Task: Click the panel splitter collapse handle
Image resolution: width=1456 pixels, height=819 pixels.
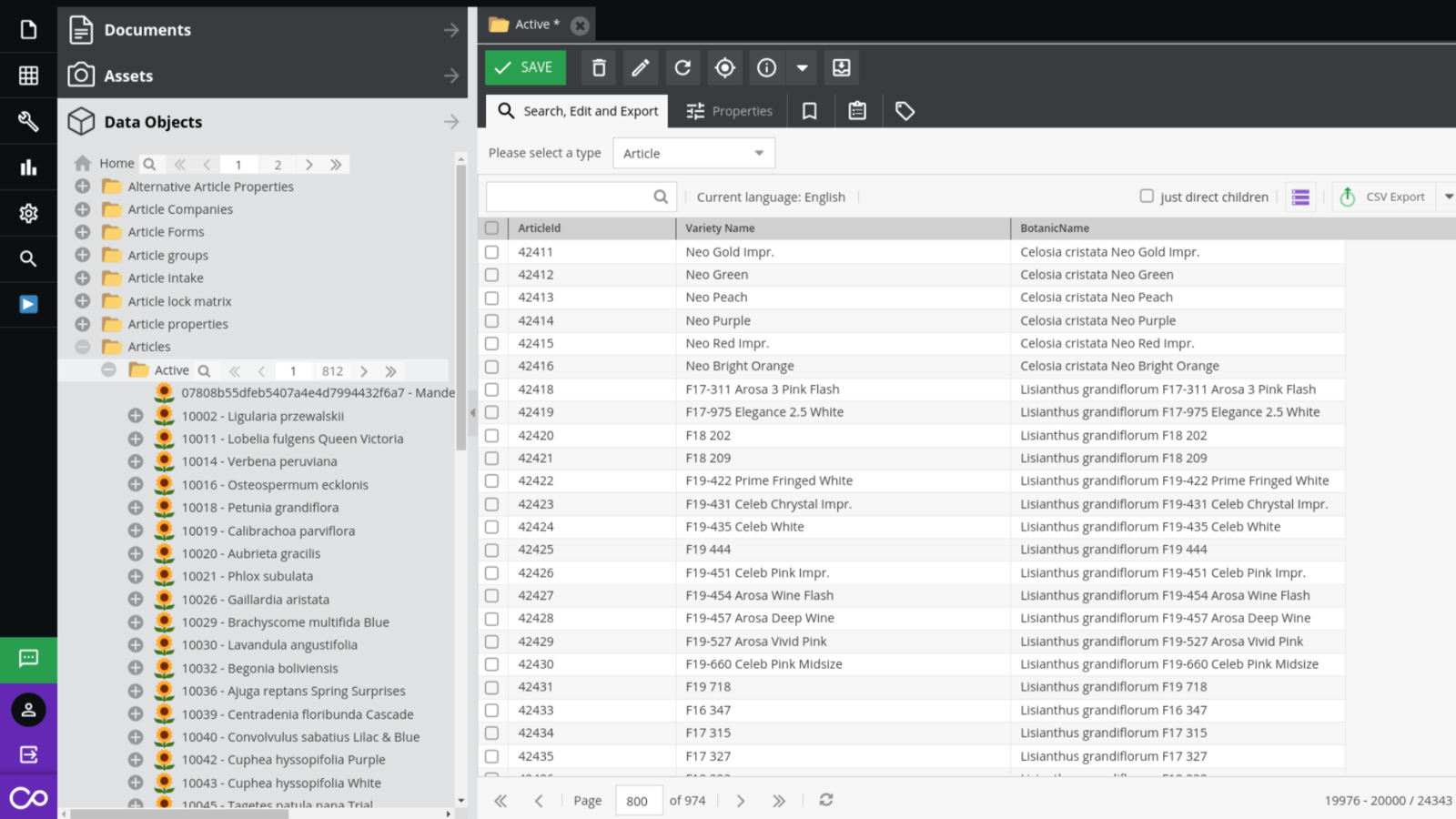Action: click(472, 412)
